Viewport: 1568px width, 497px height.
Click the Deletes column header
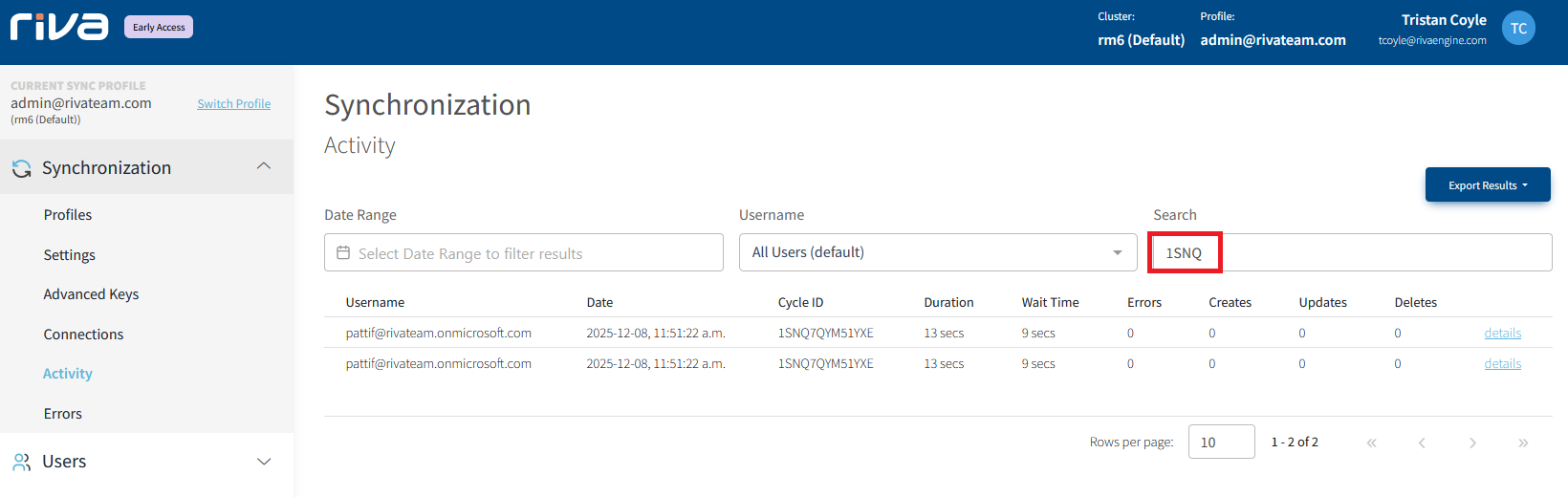tap(1415, 303)
